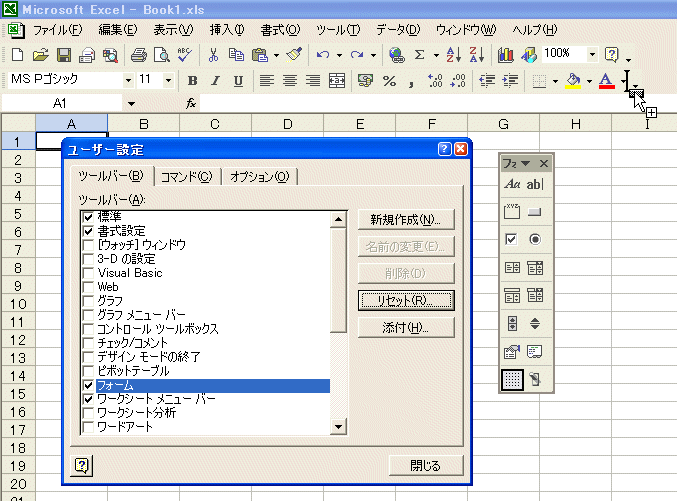Open the Chart Wizard icon

coord(505,55)
